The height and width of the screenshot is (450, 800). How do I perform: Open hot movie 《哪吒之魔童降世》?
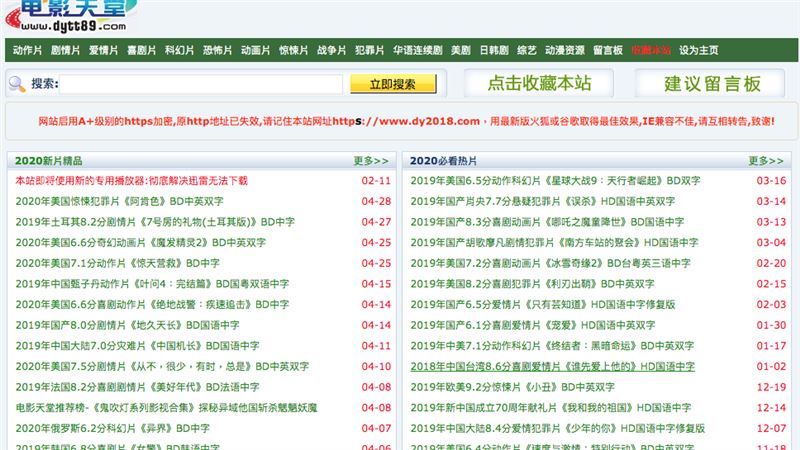pos(547,222)
